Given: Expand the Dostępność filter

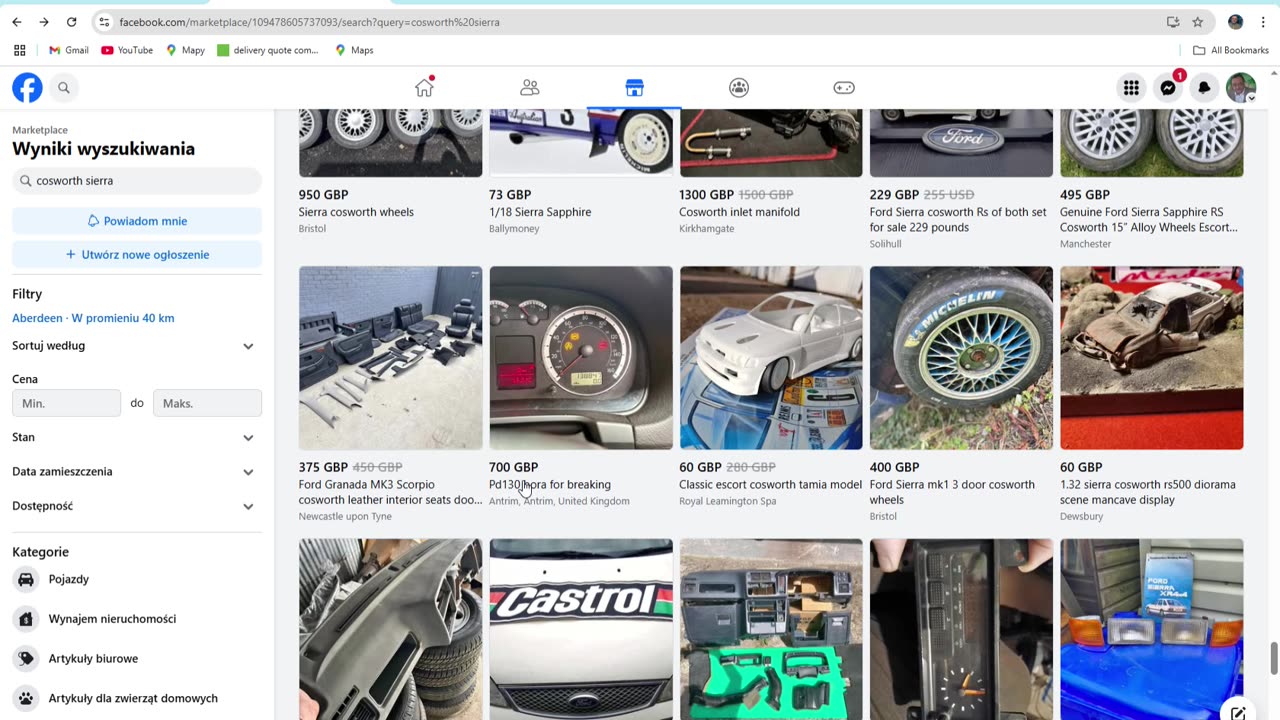Looking at the screenshot, I should coord(135,506).
